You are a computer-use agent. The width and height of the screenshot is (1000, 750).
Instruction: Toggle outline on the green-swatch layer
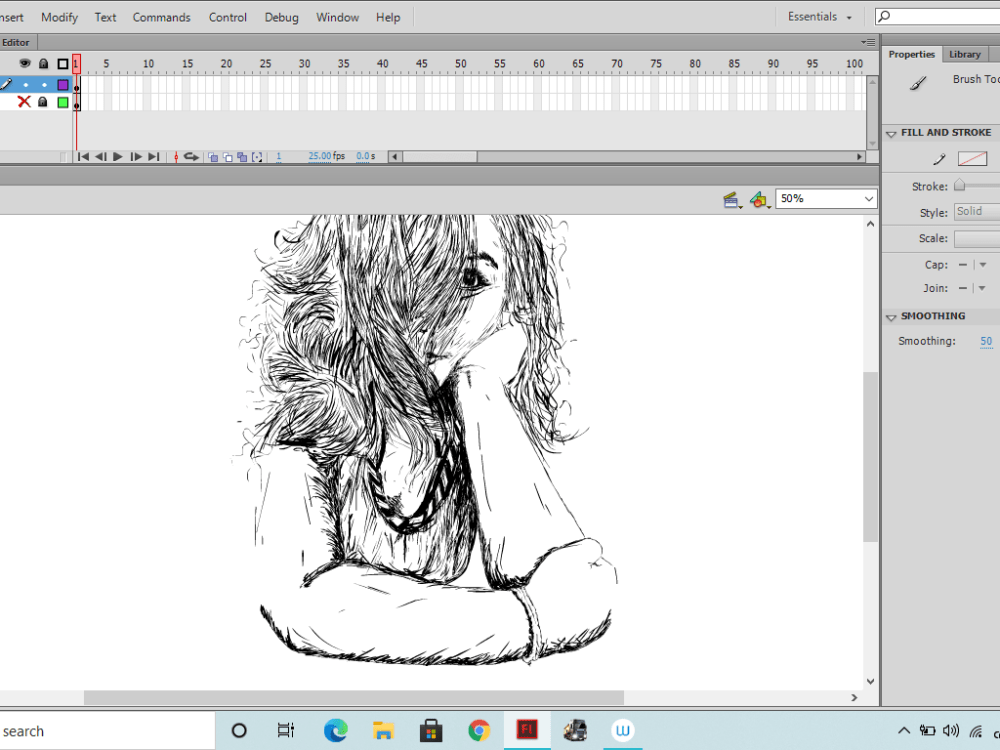[62, 102]
